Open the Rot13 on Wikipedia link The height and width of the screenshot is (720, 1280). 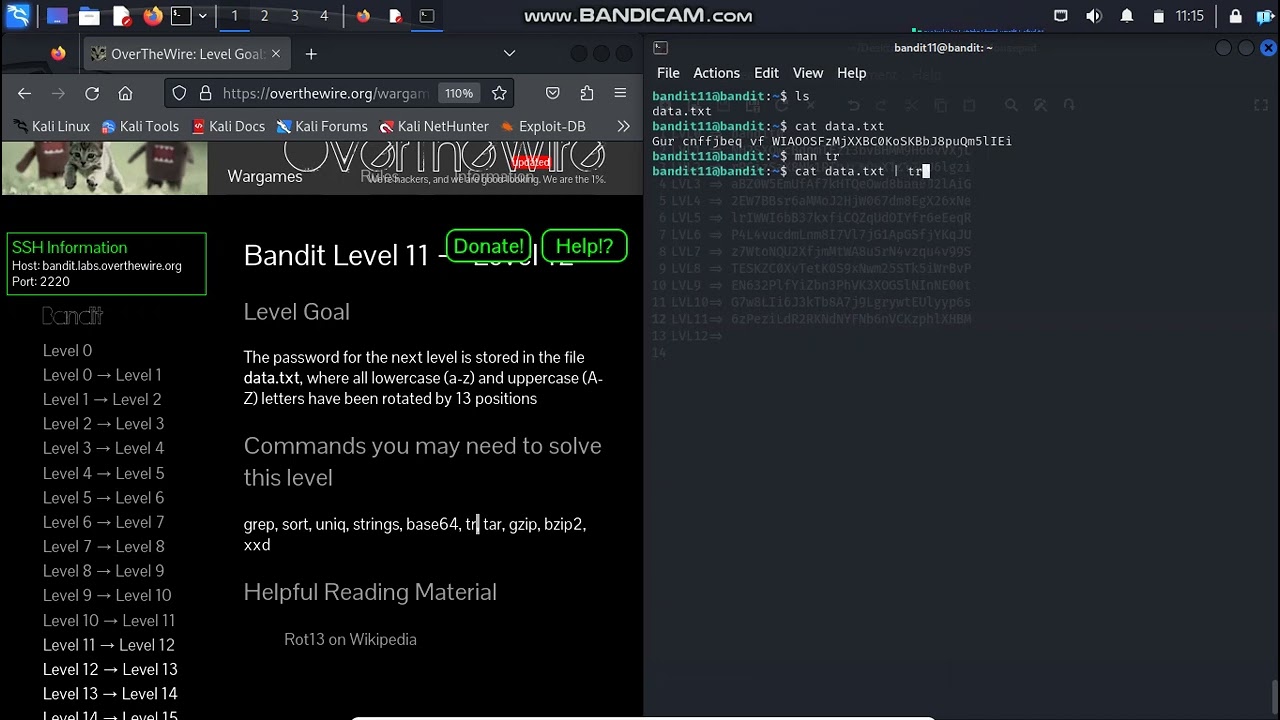click(x=350, y=639)
